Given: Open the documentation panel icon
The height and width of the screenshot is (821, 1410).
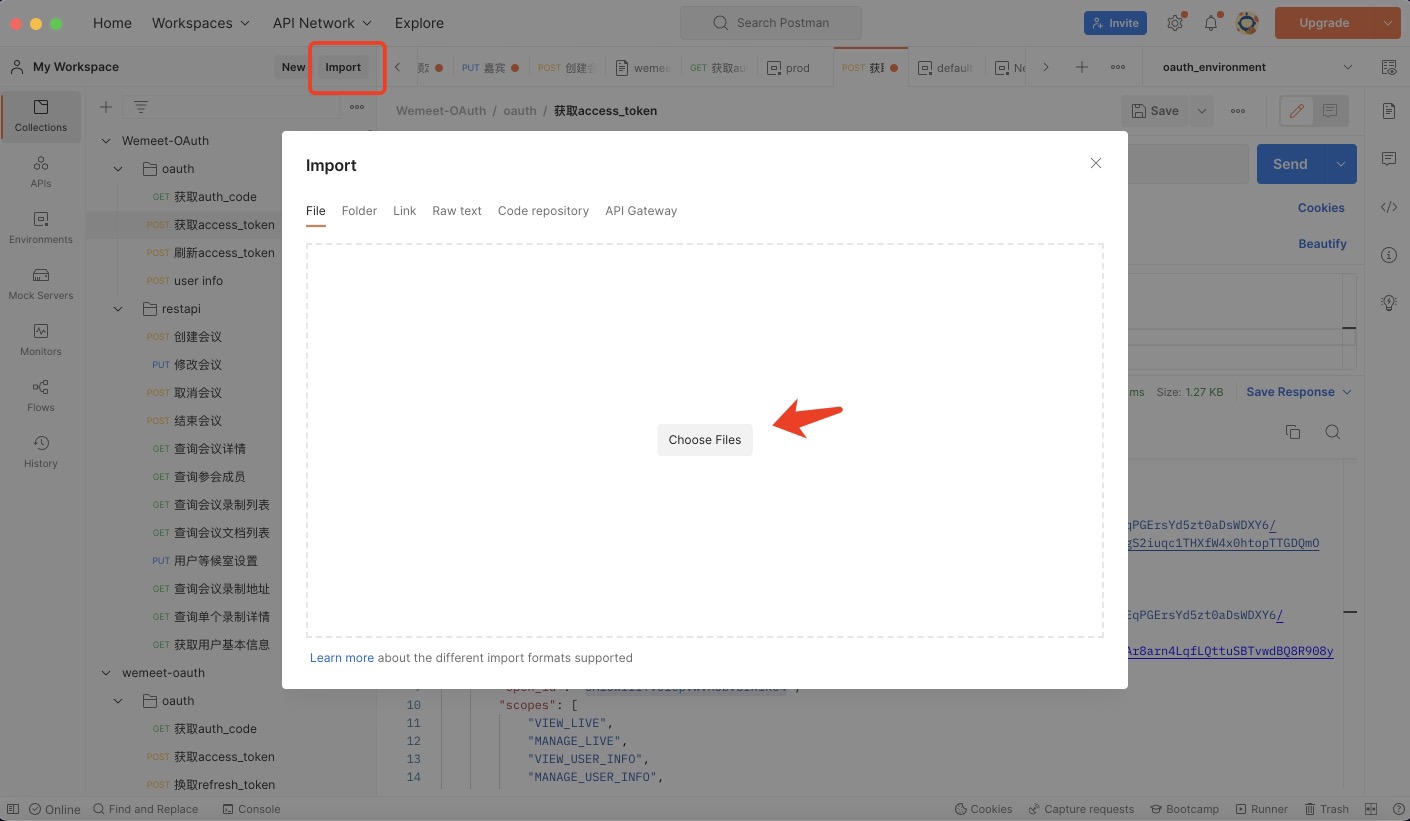Looking at the screenshot, I should 1389,111.
